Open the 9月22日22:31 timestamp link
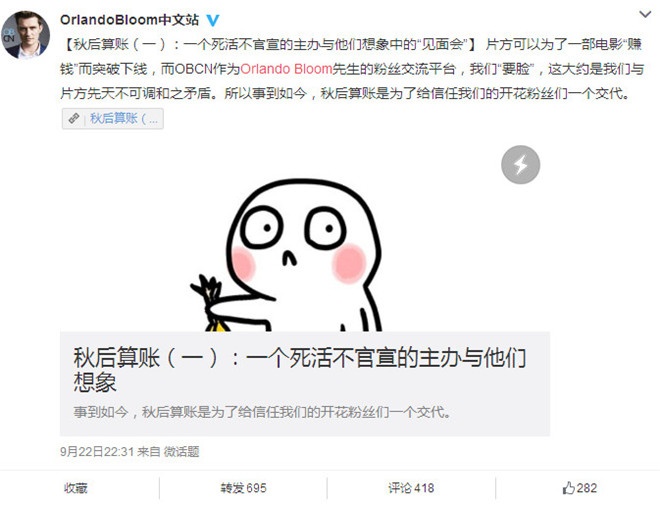 click(97, 452)
